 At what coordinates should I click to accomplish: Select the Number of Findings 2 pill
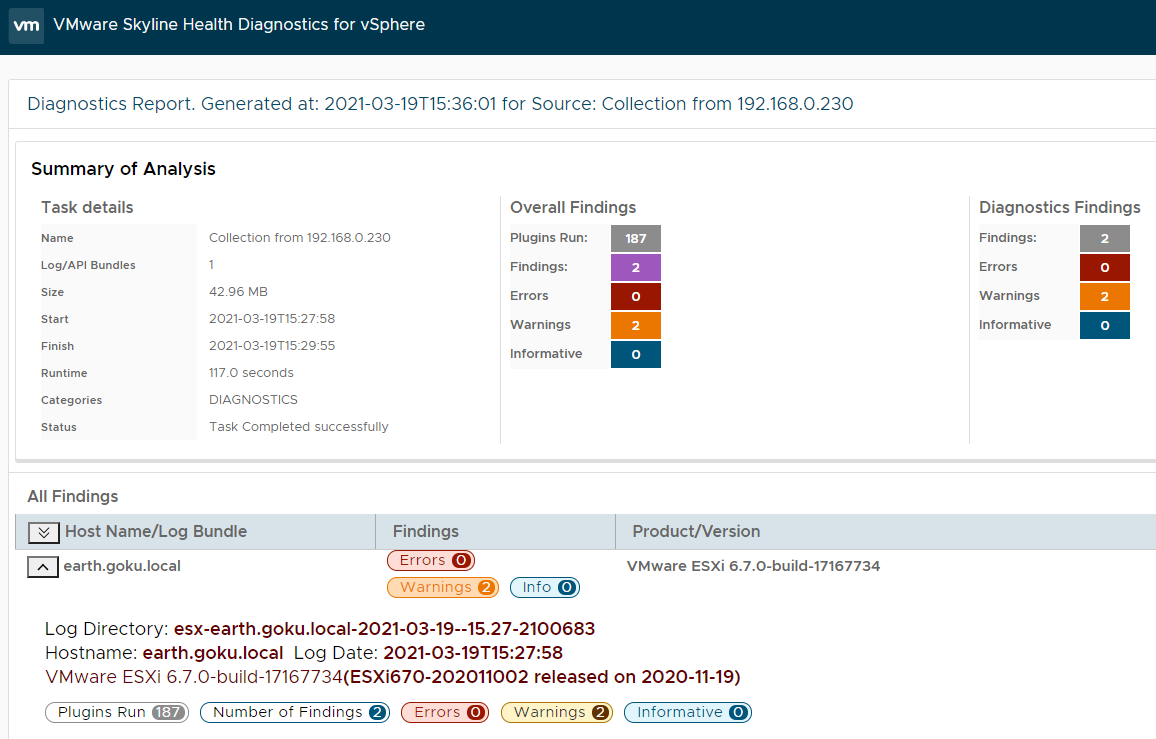pos(295,712)
